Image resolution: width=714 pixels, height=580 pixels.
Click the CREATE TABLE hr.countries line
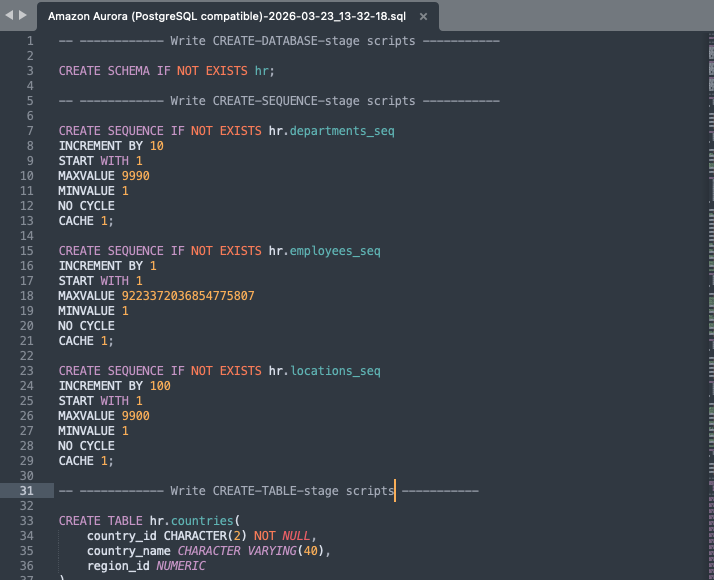click(149, 521)
